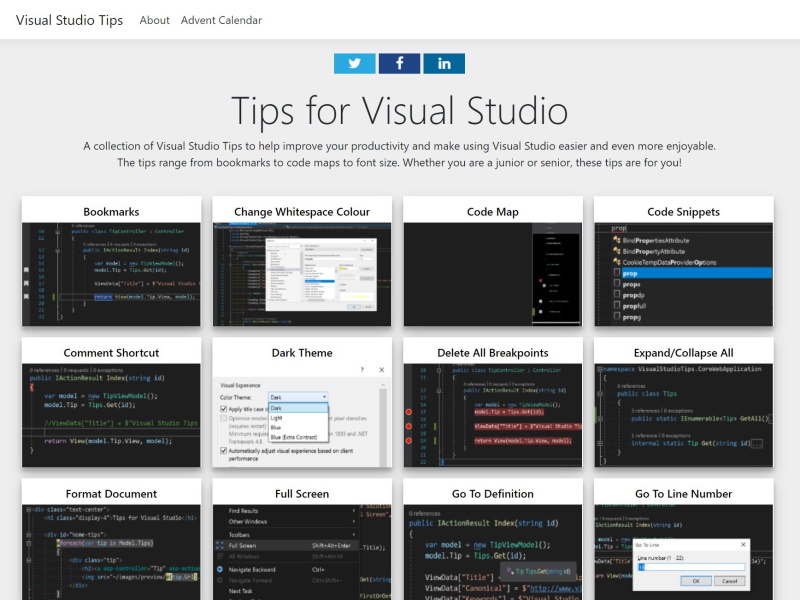Share the page on LinkedIn
Viewport: 800px width, 600px height.
click(444, 63)
